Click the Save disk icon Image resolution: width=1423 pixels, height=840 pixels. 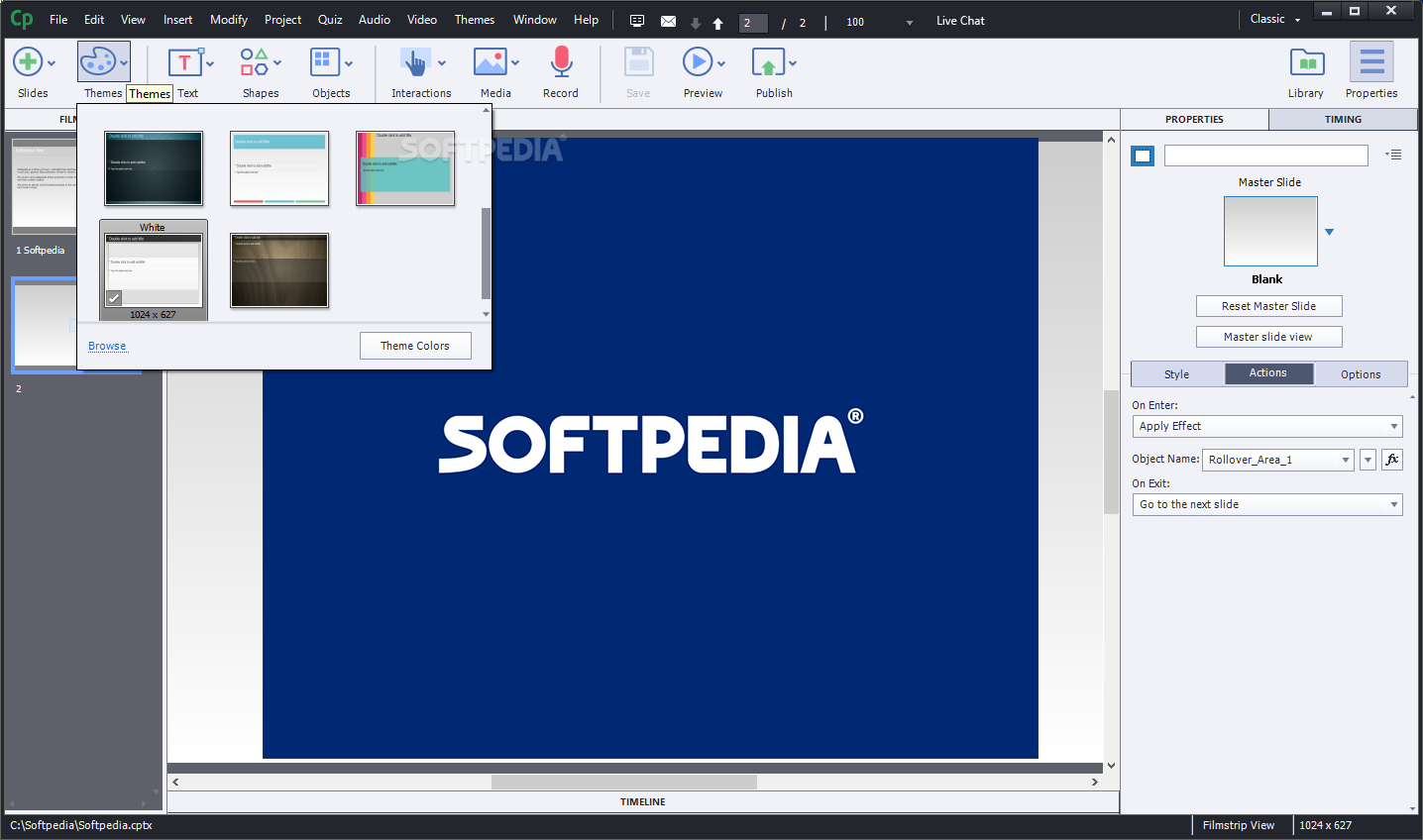[639, 62]
